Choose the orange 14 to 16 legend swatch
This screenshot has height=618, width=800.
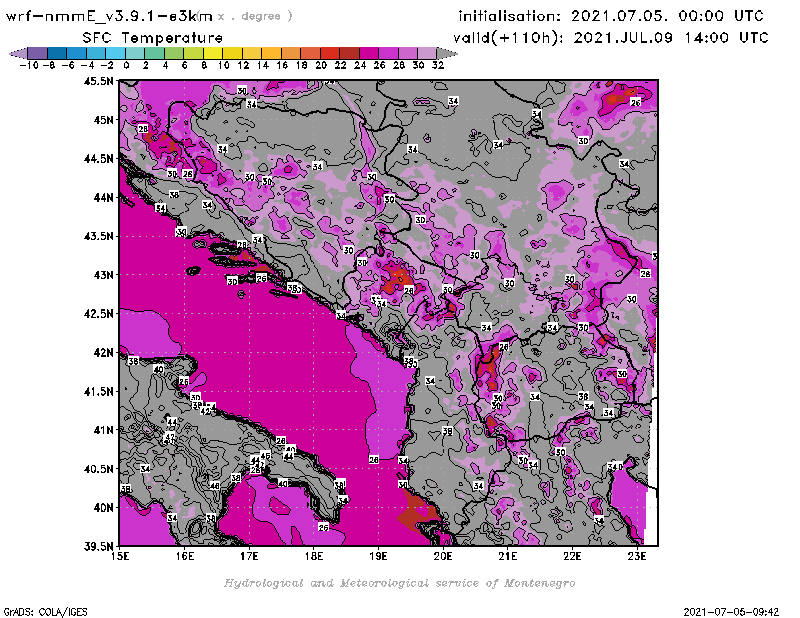point(271,53)
